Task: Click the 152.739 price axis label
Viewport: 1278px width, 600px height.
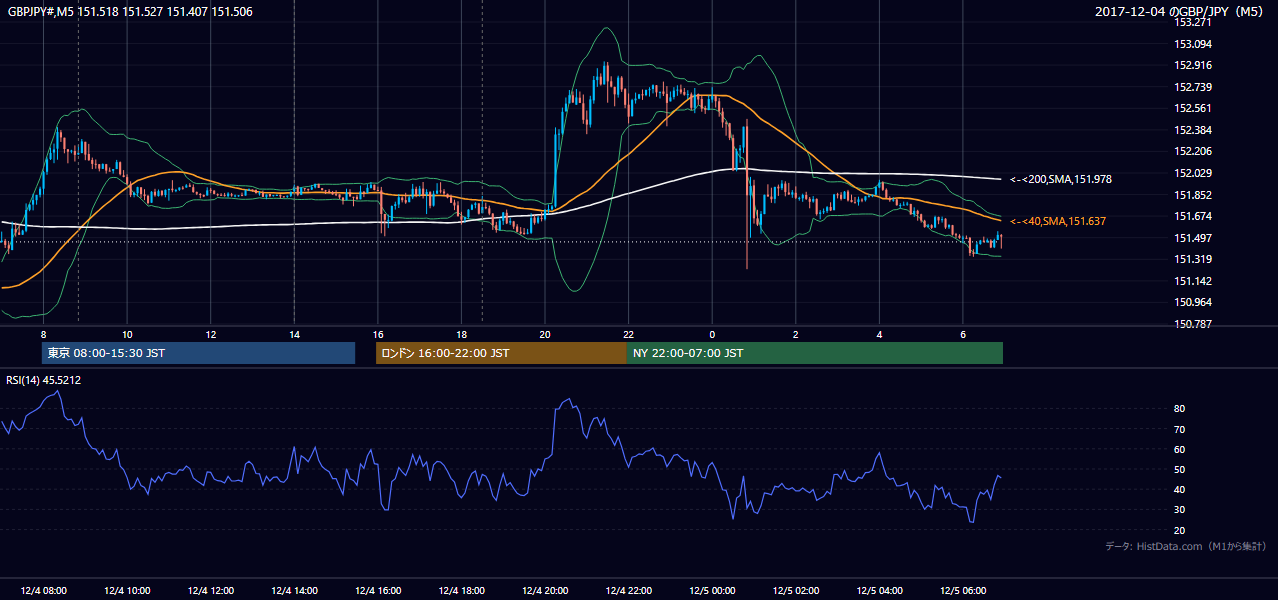Action: [1193, 87]
